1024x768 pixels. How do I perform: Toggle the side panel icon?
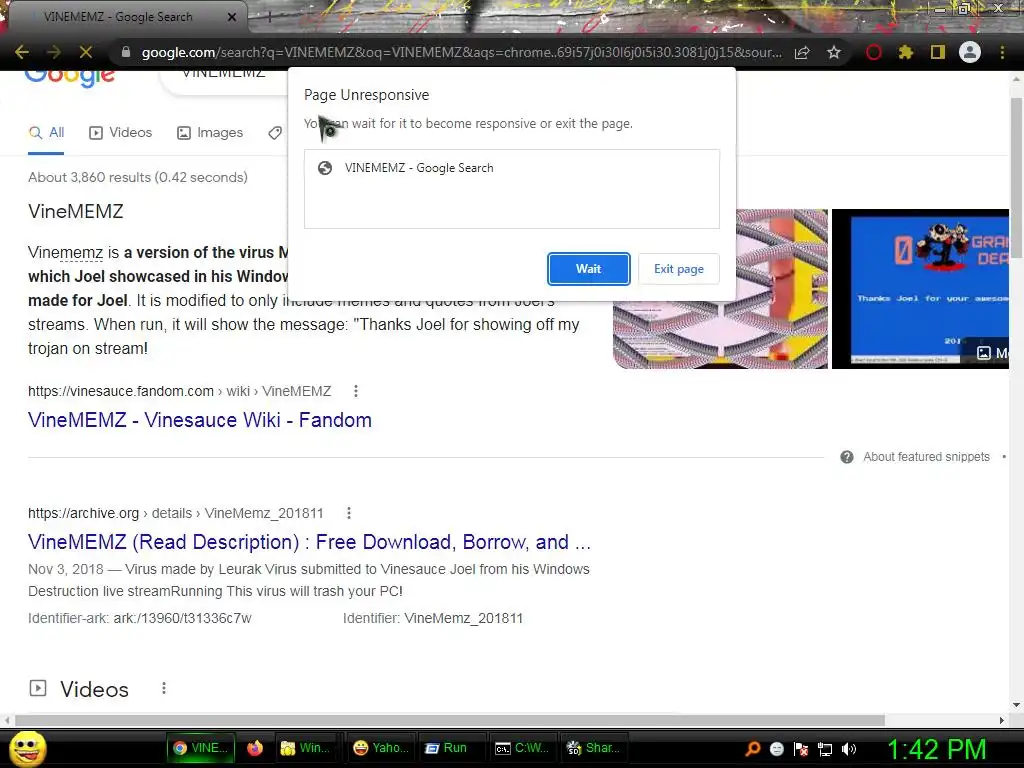pyautogui.click(x=938, y=52)
